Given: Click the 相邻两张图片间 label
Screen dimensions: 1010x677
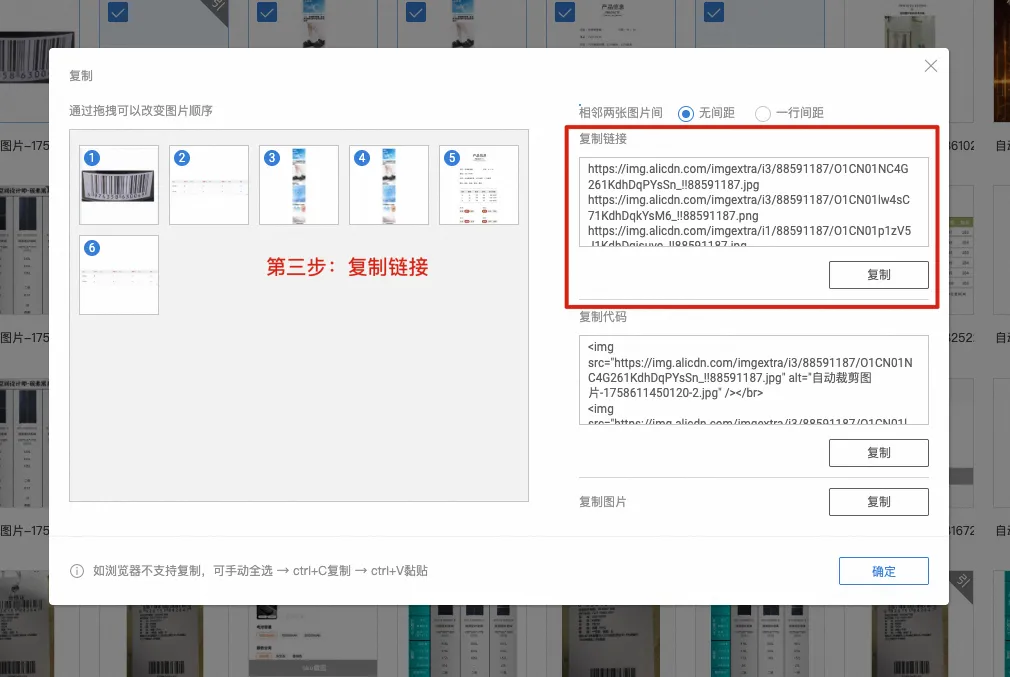Looking at the screenshot, I should pyautogui.click(x=621, y=113).
